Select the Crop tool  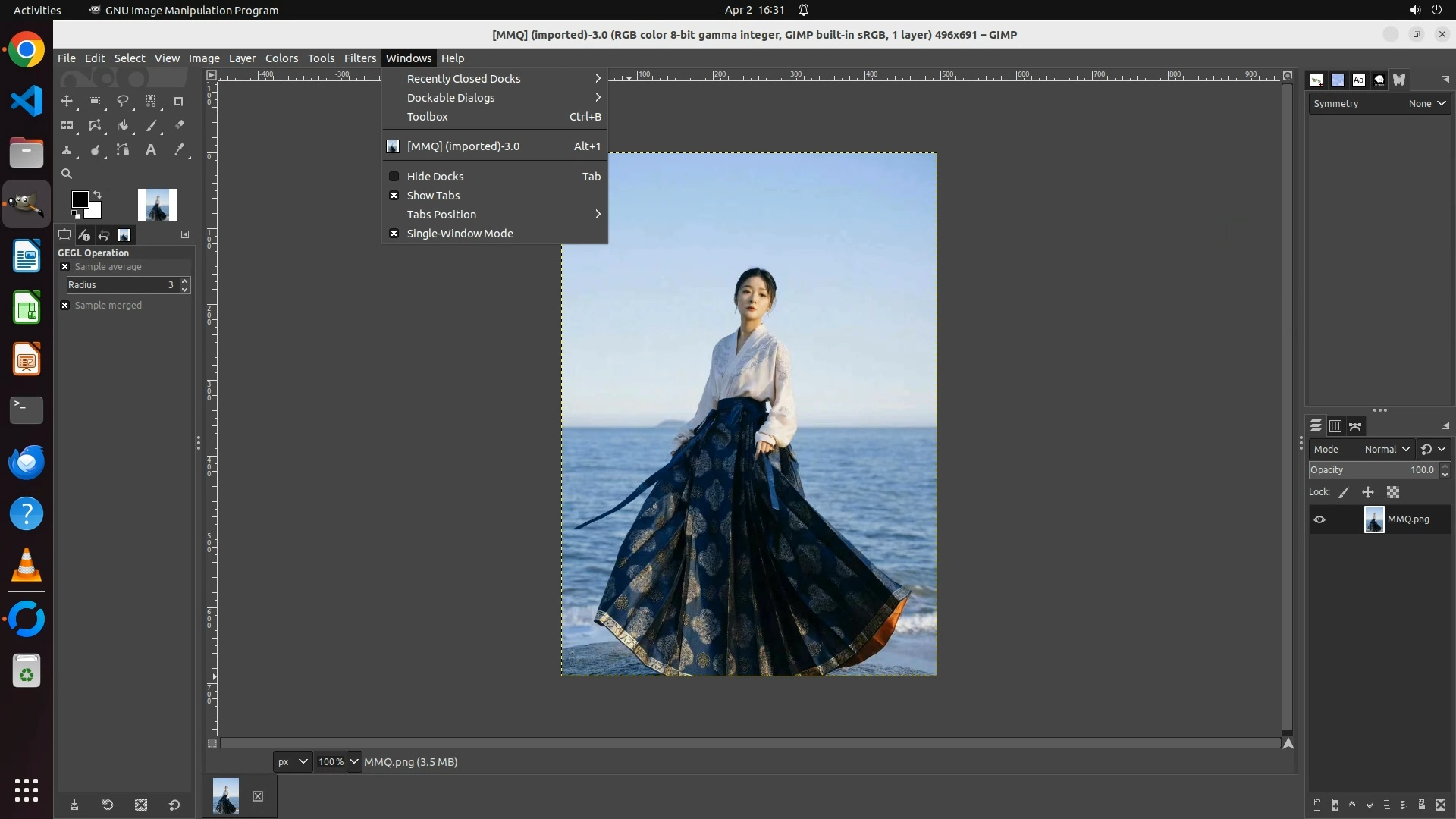pyautogui.click(x=179, y=101)
